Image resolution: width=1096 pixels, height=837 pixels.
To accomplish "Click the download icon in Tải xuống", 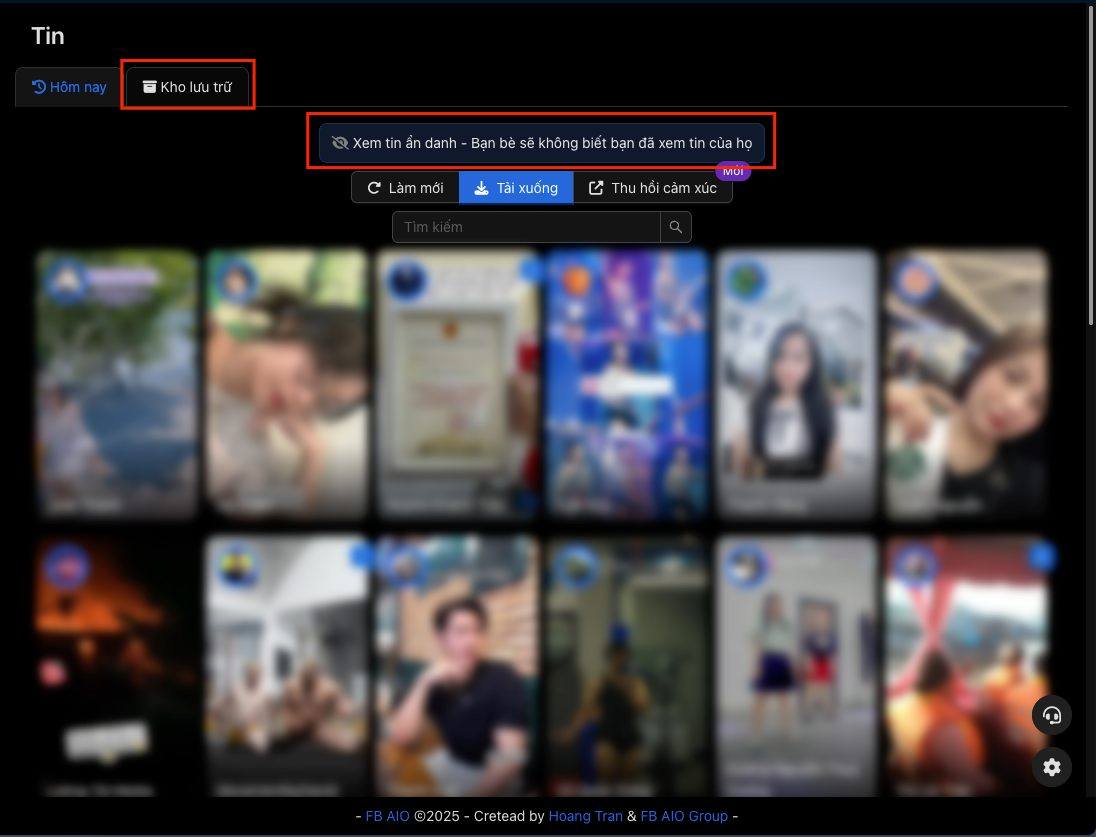I will click(x=481, y=188).
